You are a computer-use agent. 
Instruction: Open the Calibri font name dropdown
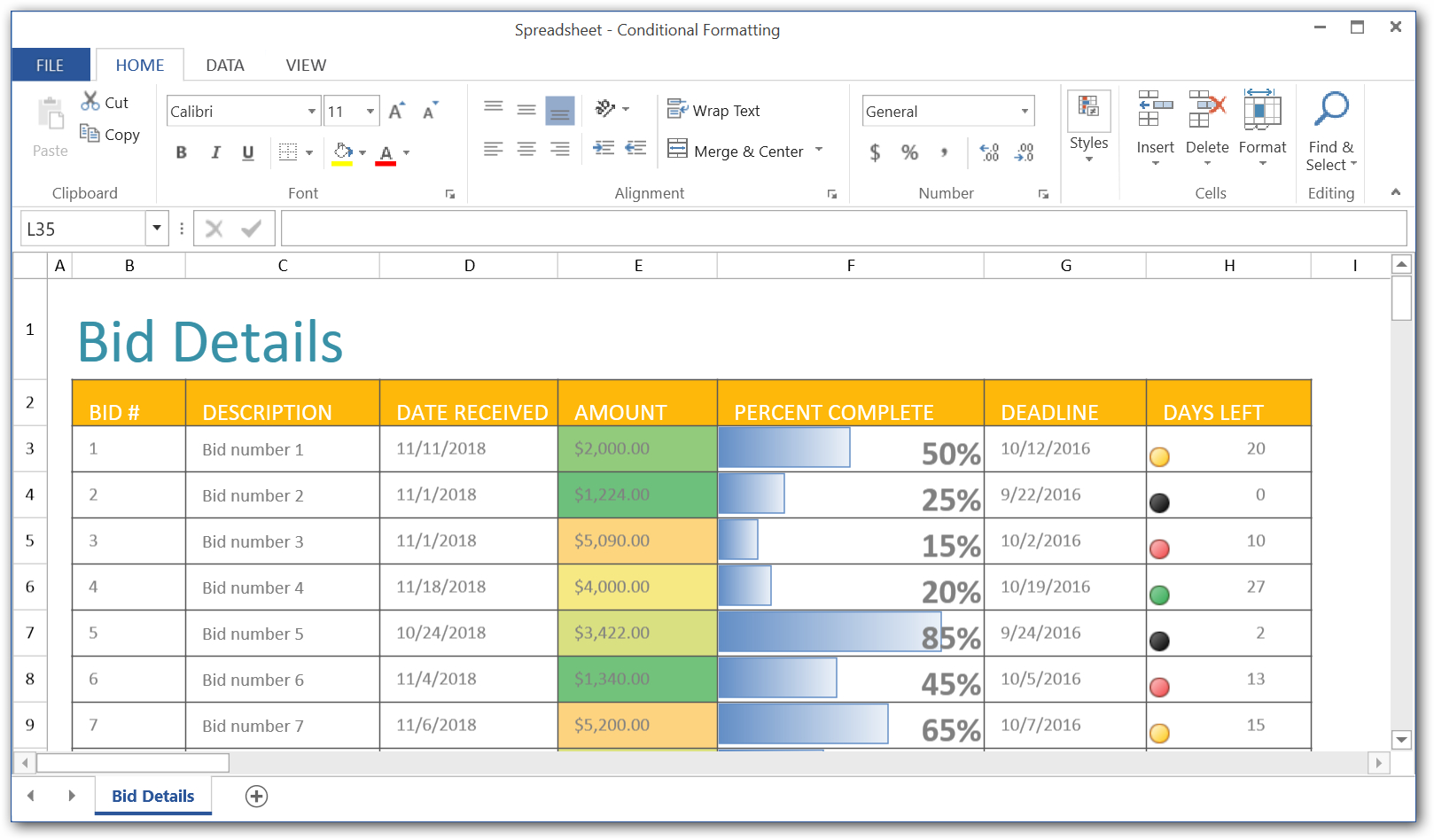coord(311,112)
